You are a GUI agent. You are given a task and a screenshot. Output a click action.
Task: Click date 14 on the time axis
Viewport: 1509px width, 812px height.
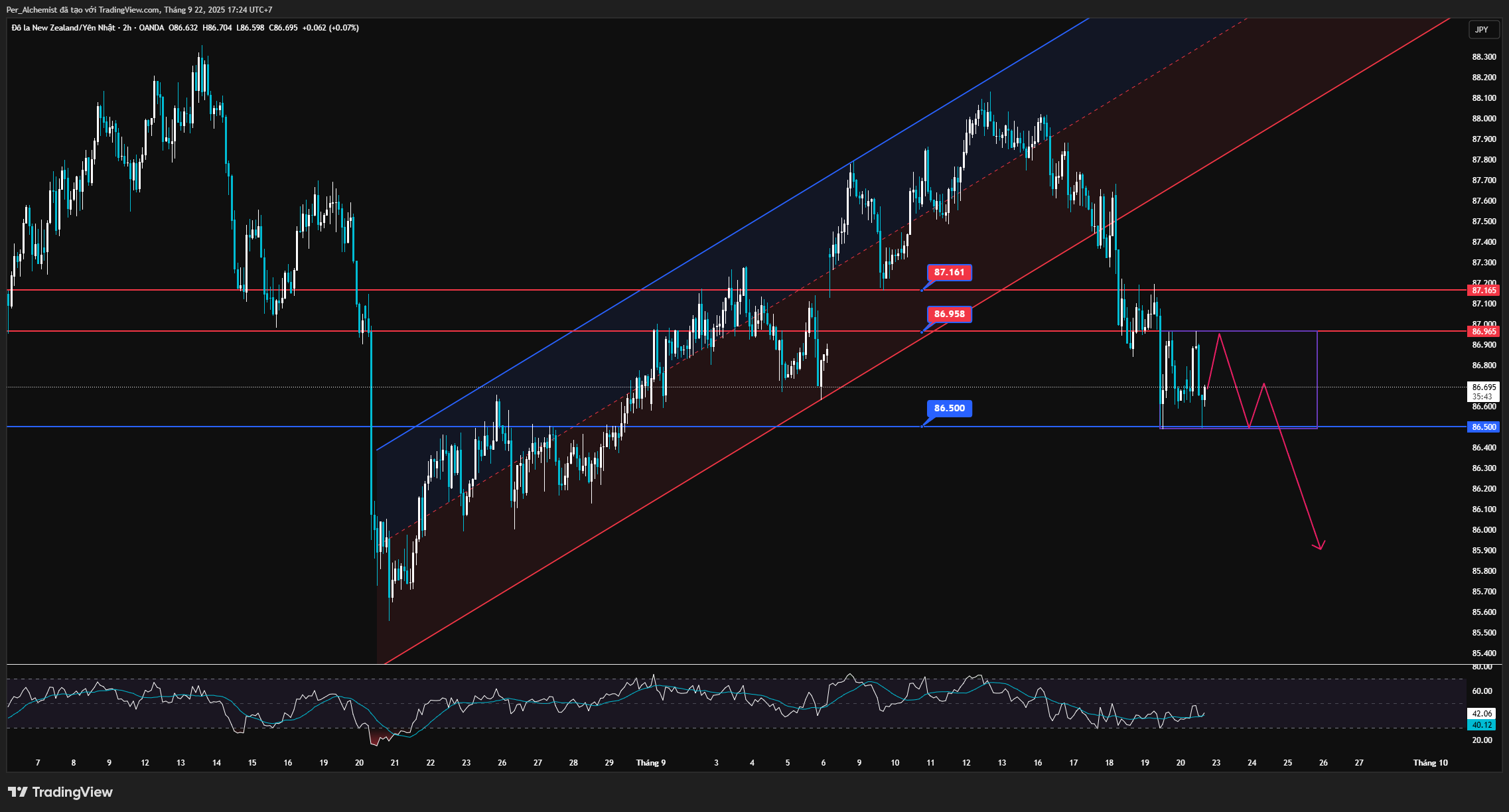pos(216,763)
